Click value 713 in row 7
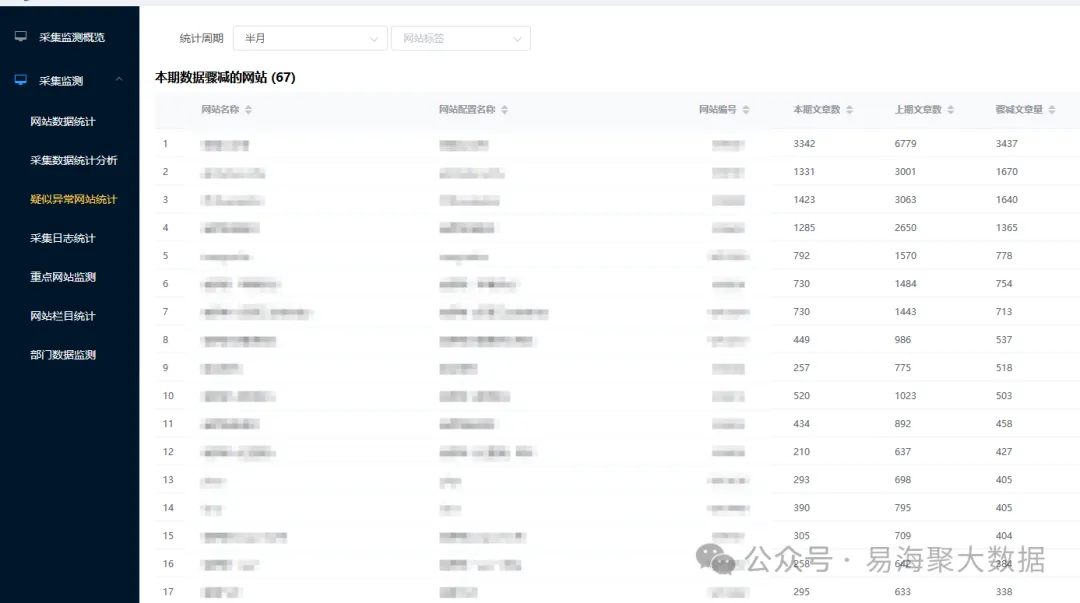 point(1004,311)
